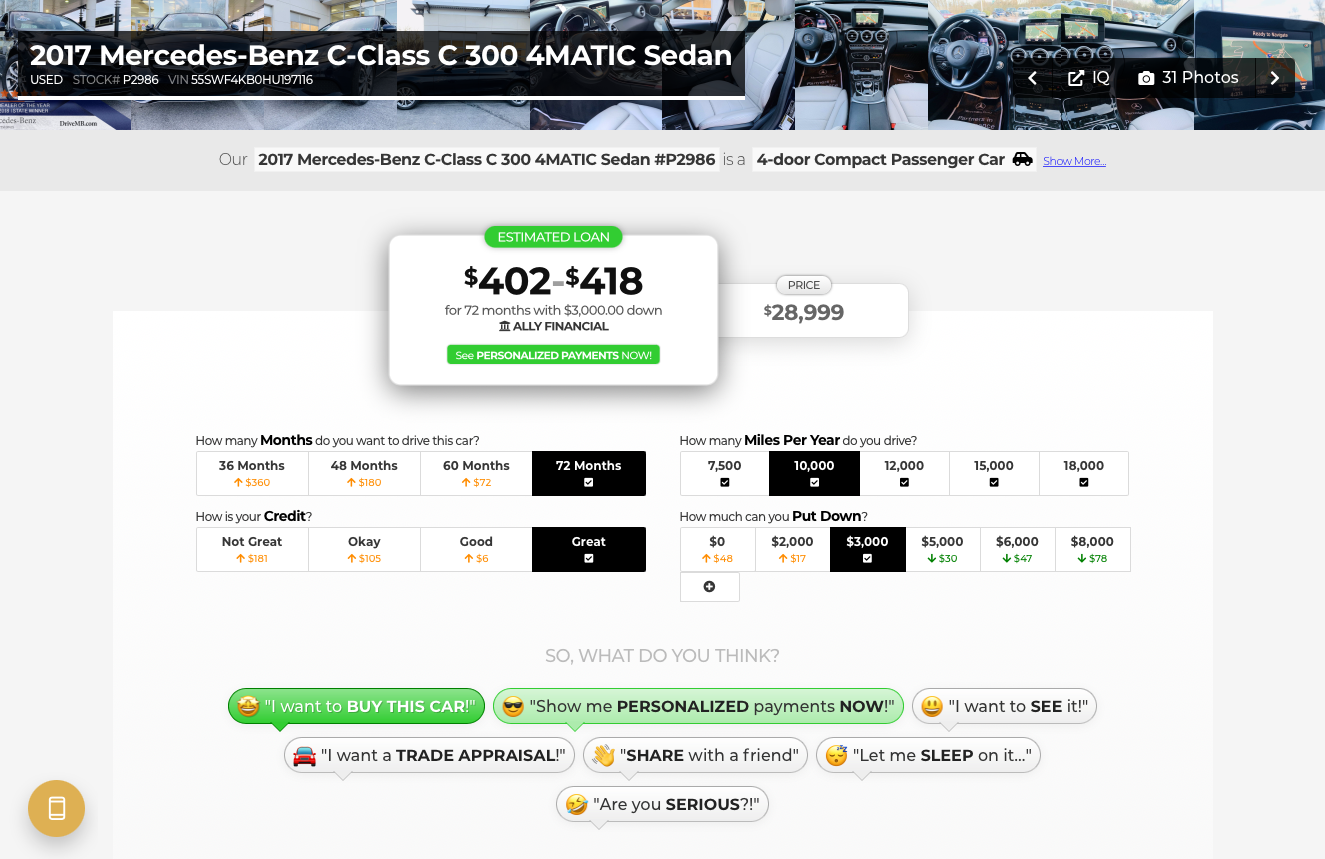Click vehicle title in header banner
Screen dimensions: 1325x859
tap(381, 55)
